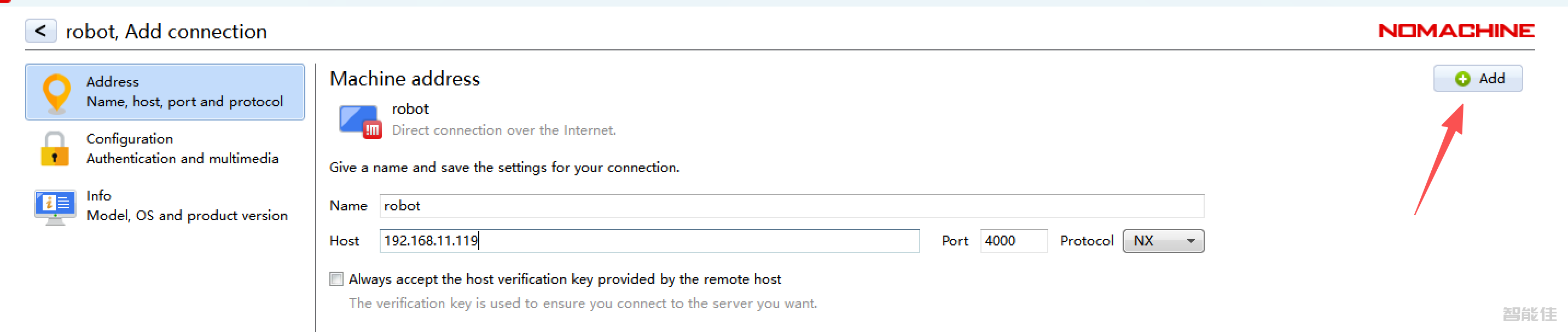Viewport: 1568px width, 332px height.
Task: Click 'Direct connection over the Internet' text
Action: [x=503, y=130]
